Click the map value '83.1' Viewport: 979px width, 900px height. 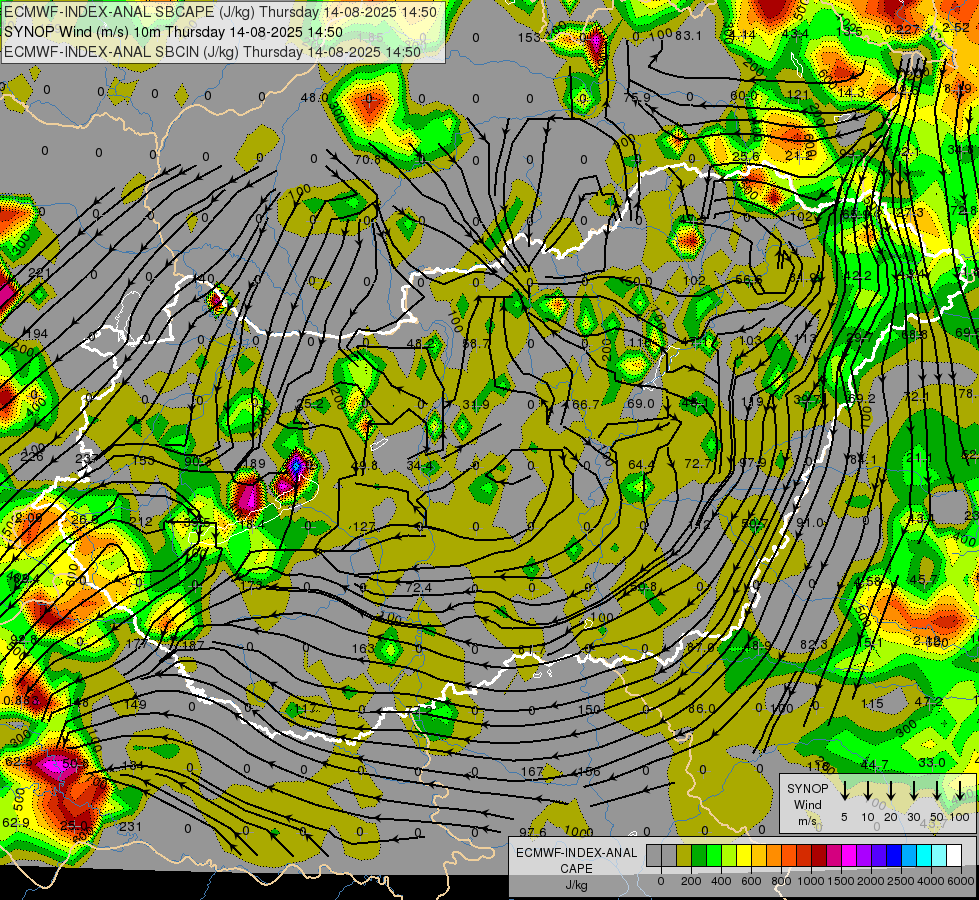click(689, 36)
